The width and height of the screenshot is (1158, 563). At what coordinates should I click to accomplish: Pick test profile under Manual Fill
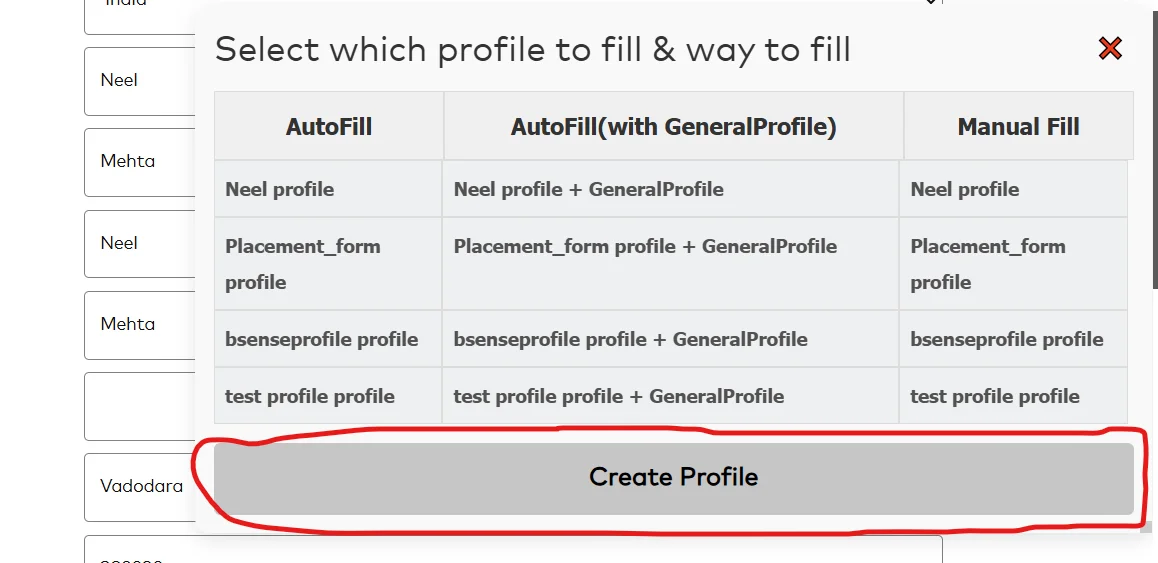pyautogui.click(x=994, y=396)
